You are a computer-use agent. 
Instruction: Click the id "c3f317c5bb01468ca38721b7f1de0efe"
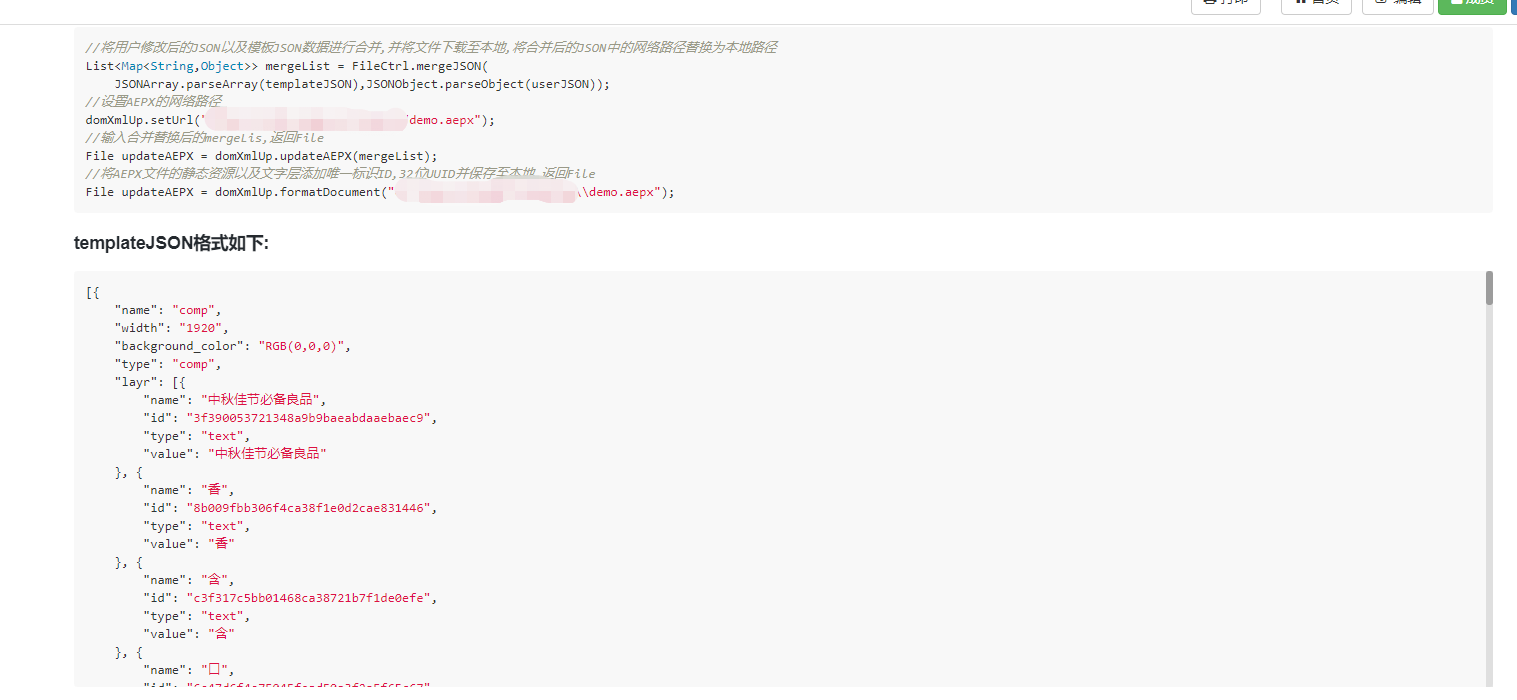[308, 598]
